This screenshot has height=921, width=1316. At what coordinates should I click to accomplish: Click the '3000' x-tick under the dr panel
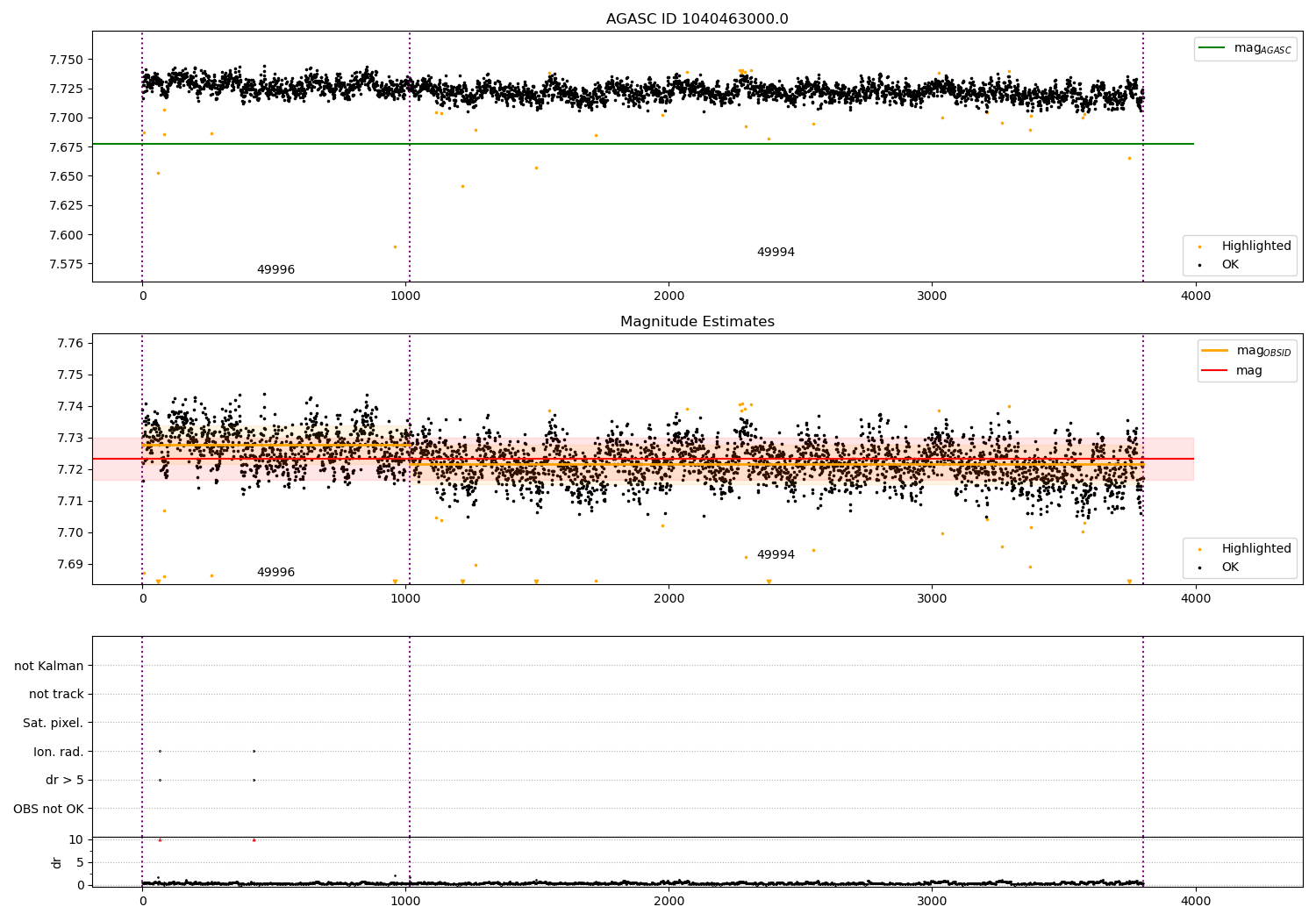pos(932,901)
